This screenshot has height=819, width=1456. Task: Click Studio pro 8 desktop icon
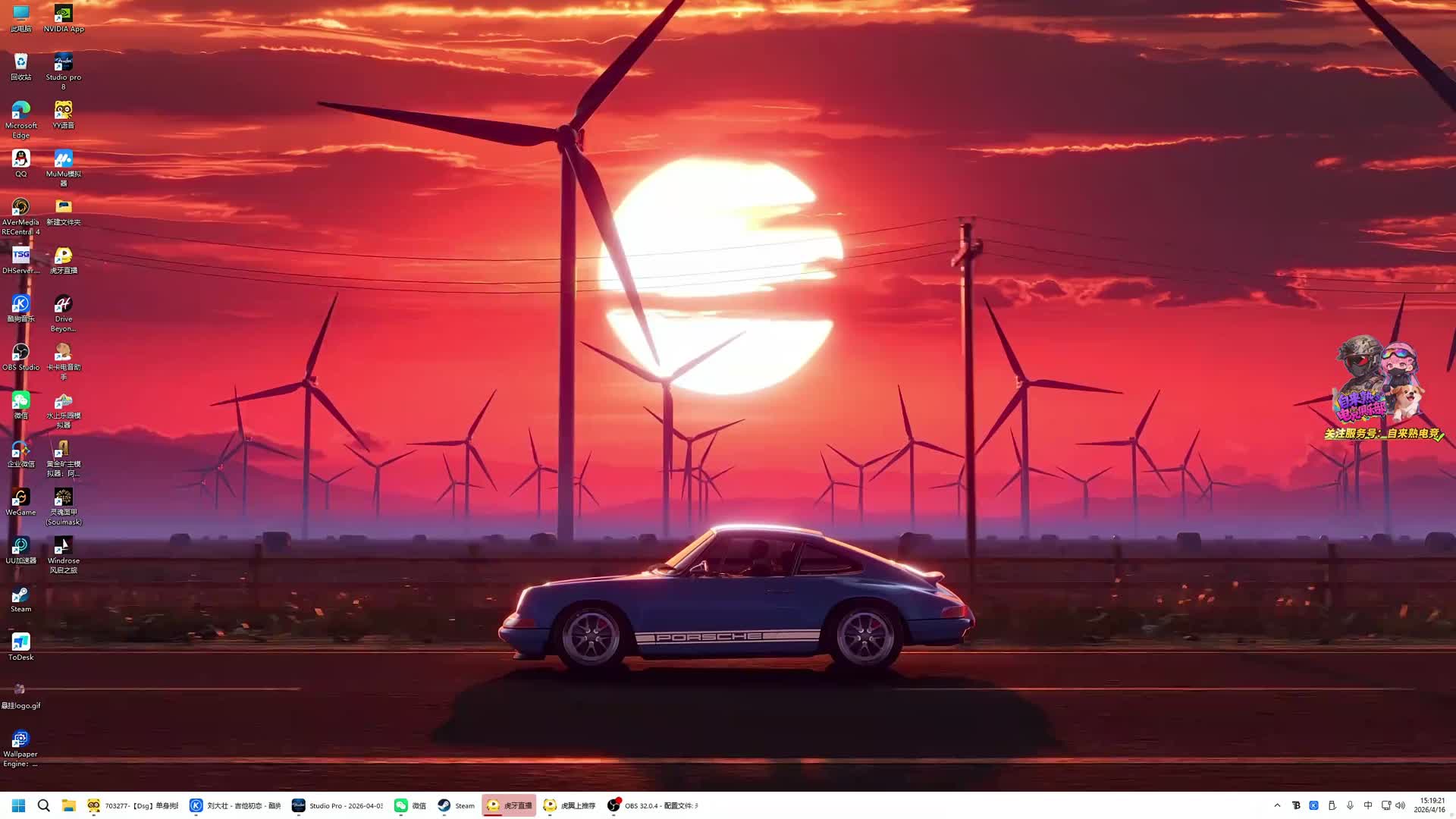[64, 63]
